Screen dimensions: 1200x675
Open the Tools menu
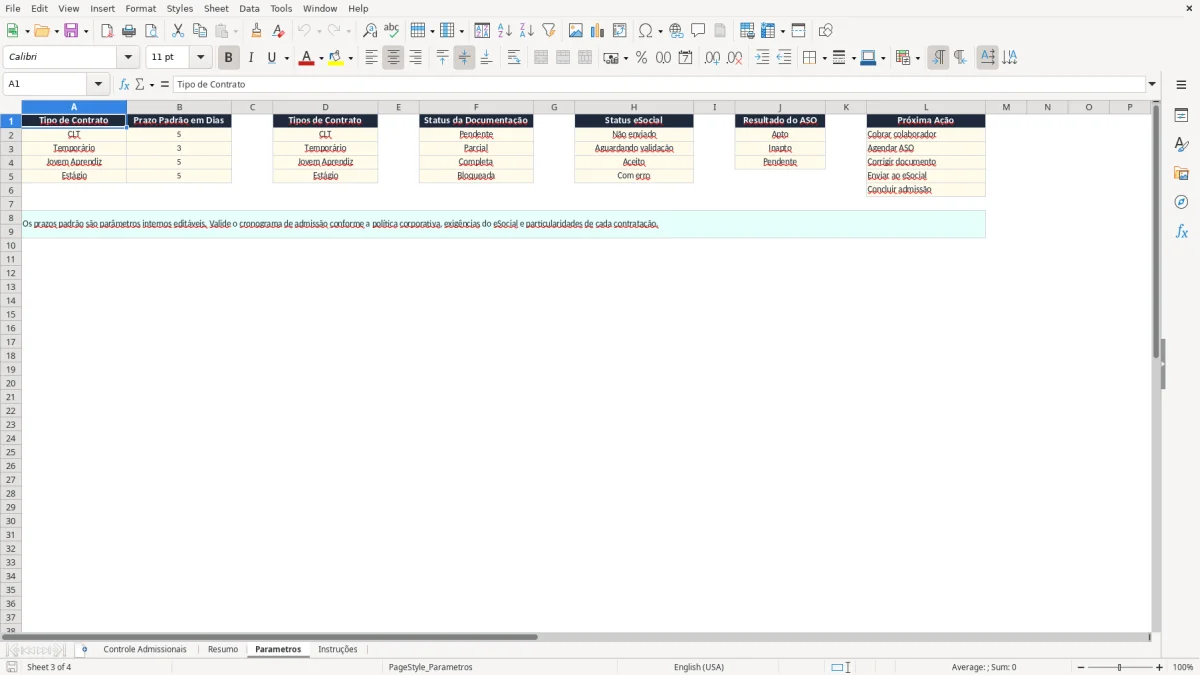click(281, 8)
